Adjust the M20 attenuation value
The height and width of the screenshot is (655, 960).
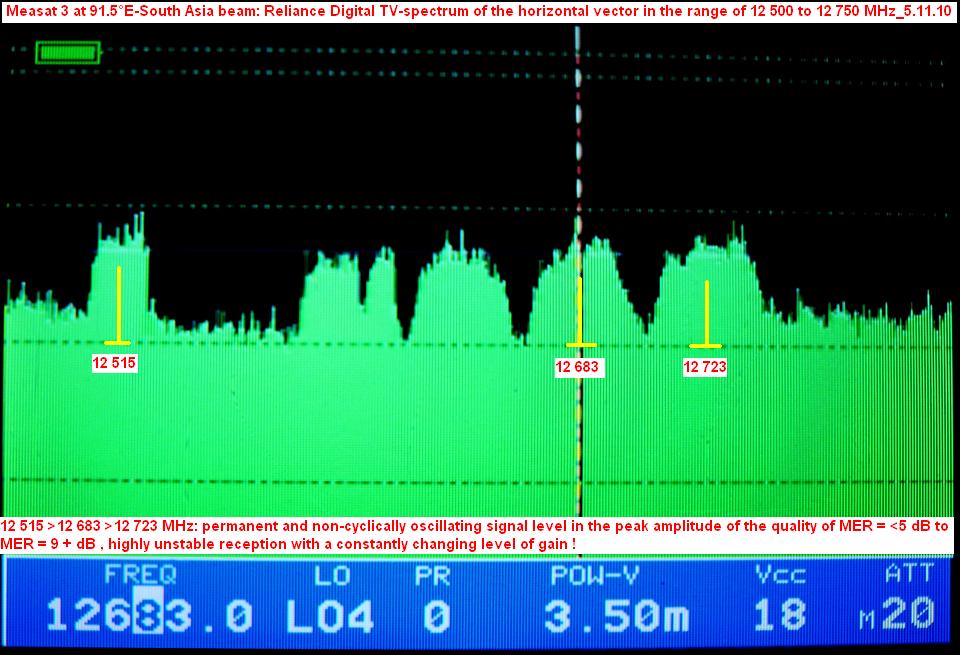898,616
